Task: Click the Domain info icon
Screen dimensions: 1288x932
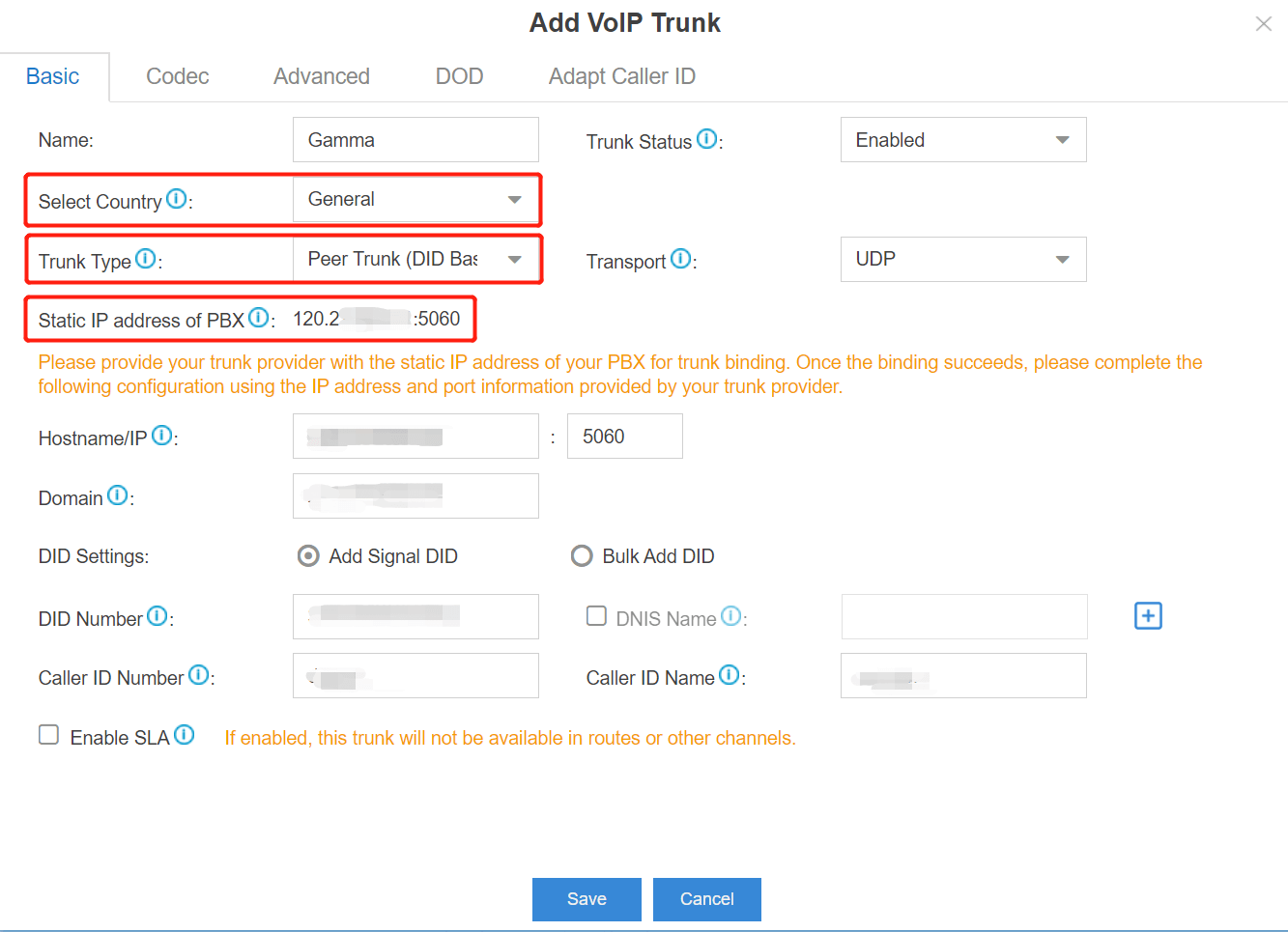Action: click(117, 494)
